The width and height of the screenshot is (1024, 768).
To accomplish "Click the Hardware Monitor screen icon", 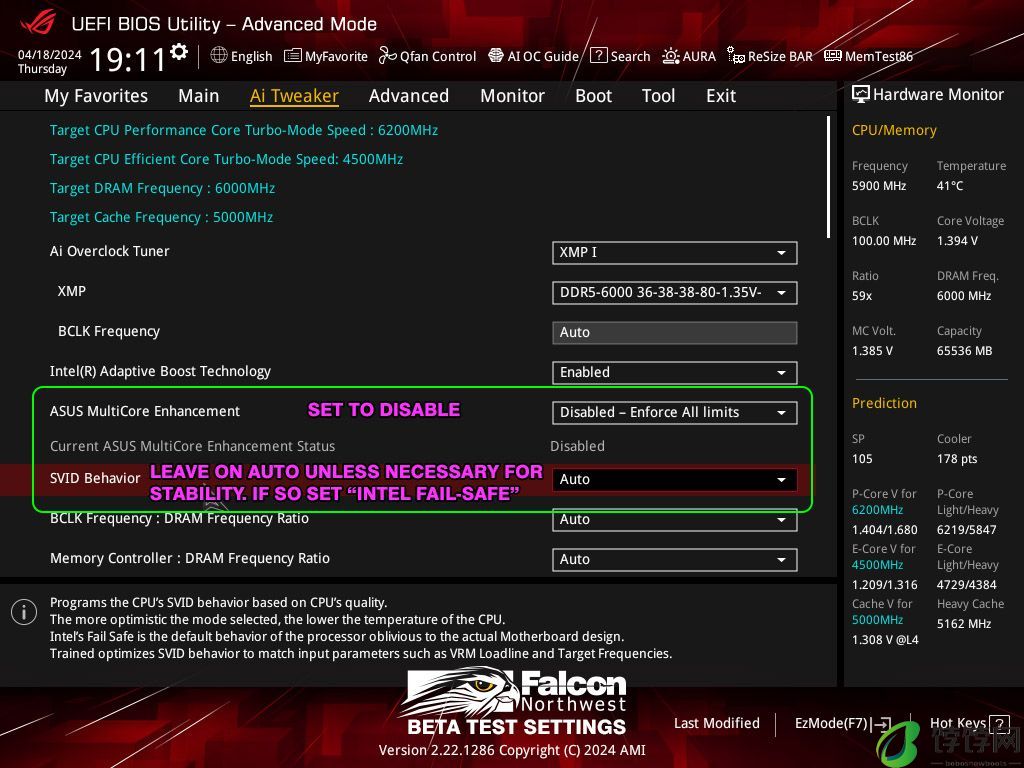I will click(861, 95).
